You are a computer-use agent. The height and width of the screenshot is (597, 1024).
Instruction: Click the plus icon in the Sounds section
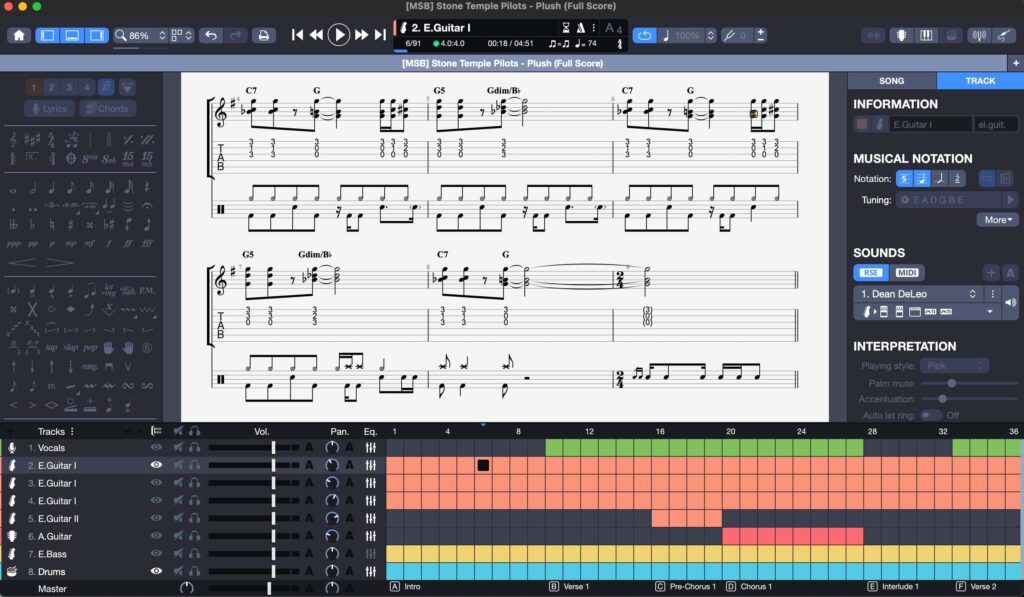pyautogui.click(x=991, y=272)
